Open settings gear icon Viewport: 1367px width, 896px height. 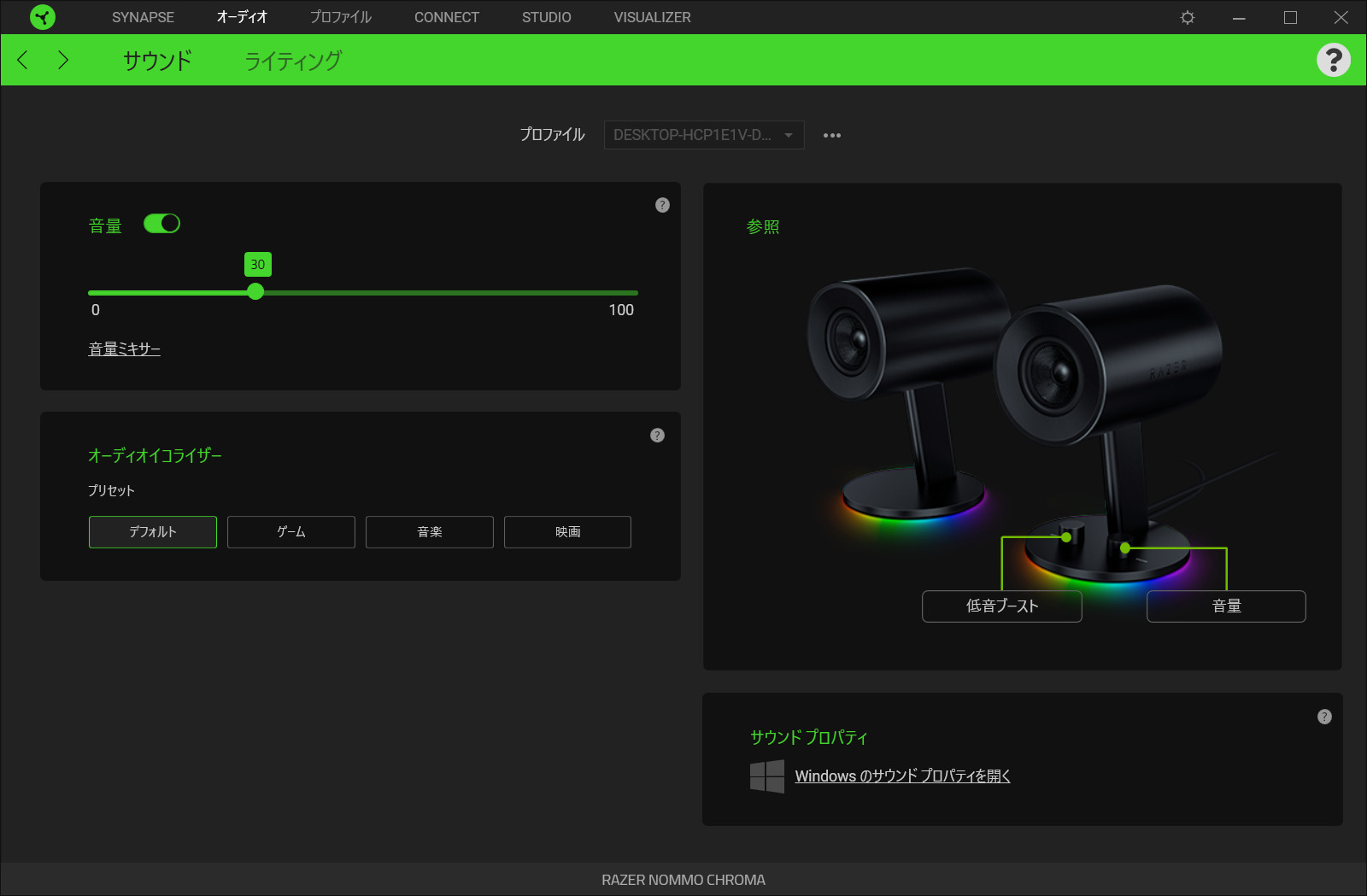(1188, 17)
